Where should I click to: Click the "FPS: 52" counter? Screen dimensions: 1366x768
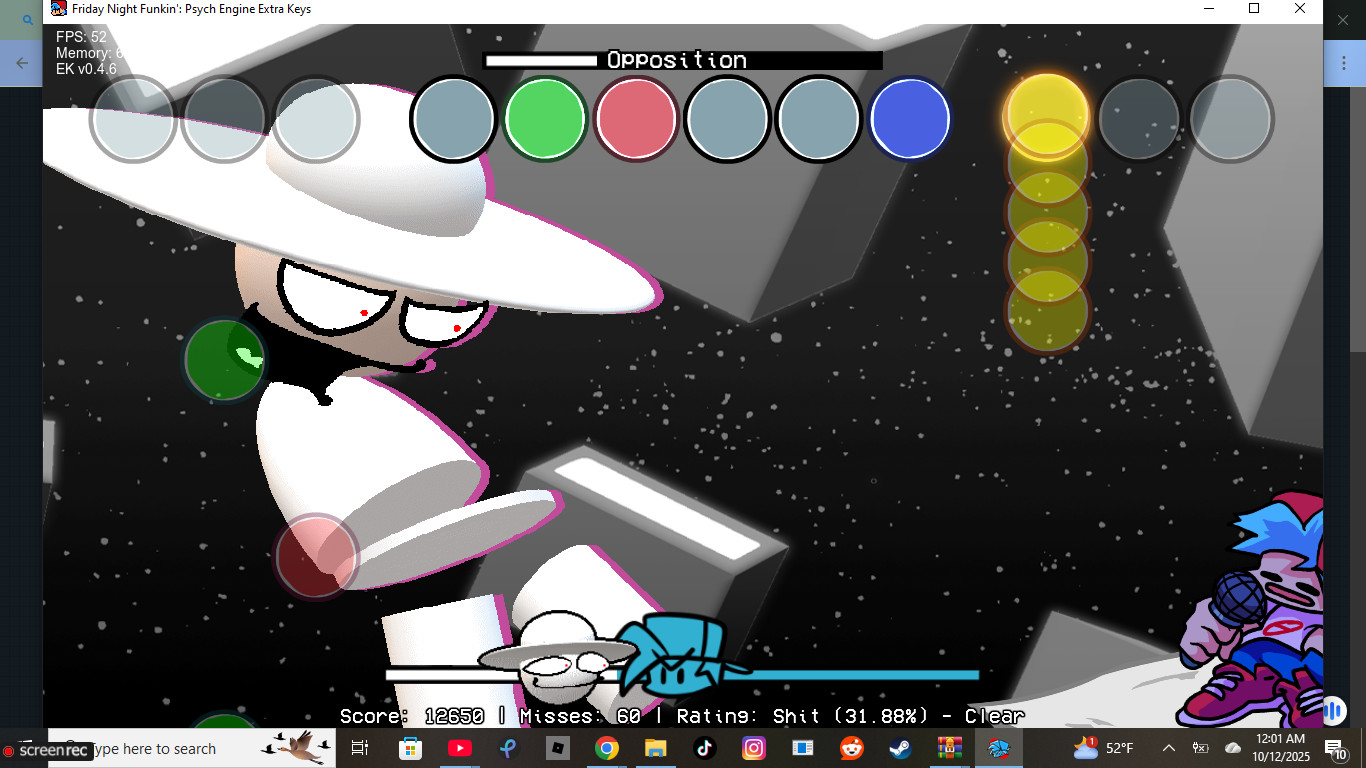[81, 37]
